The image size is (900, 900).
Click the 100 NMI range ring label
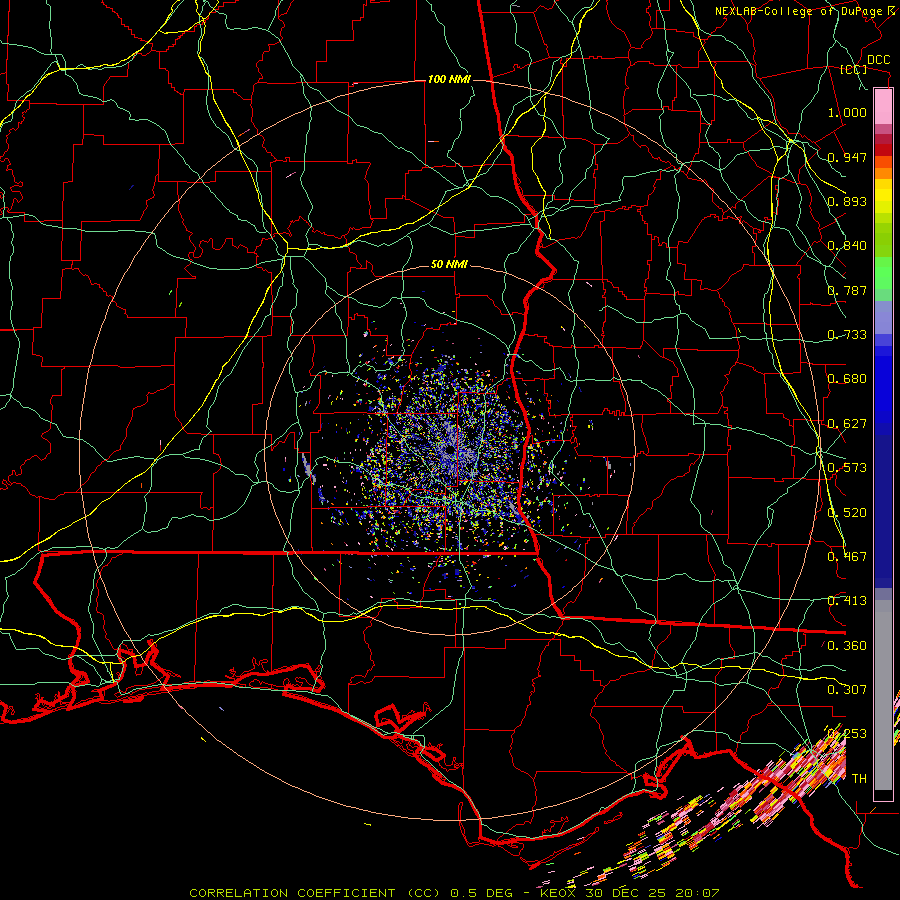pyautogui.click(x=449, y=79)
